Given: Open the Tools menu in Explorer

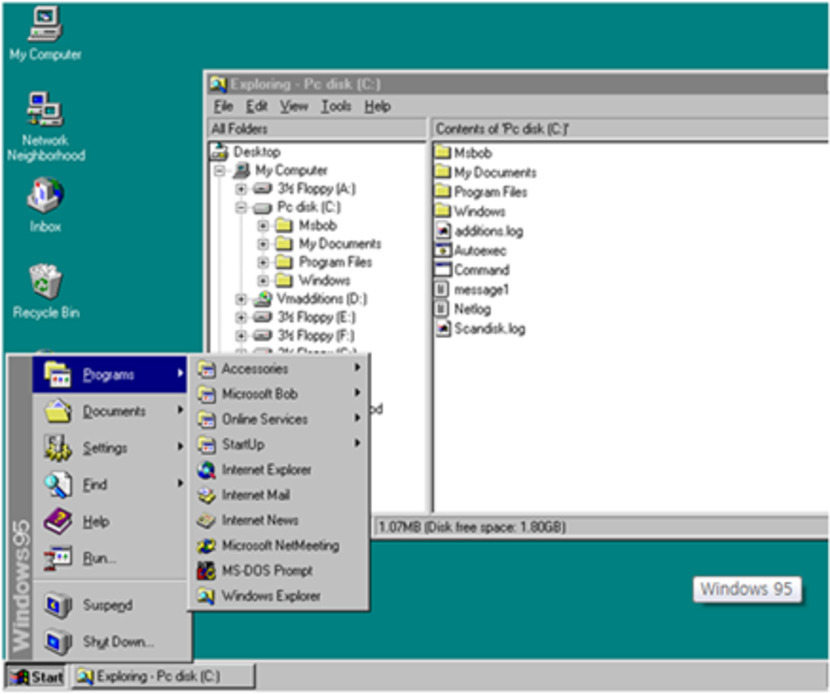Looking at the screenshot, I should (x=336, y=106).
